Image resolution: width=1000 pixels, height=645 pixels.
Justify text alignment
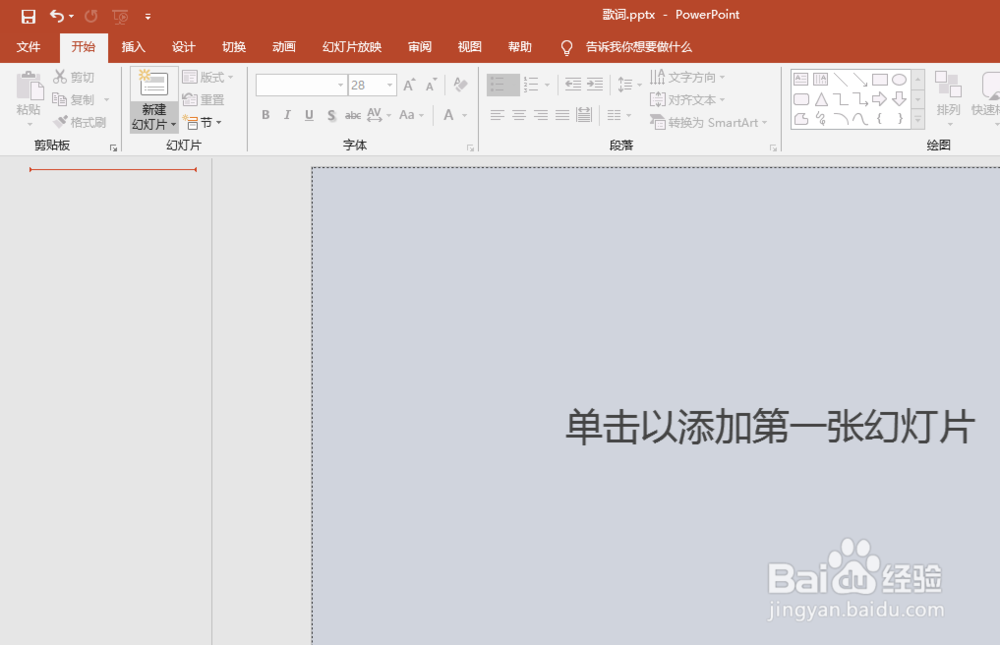point(562,115)
